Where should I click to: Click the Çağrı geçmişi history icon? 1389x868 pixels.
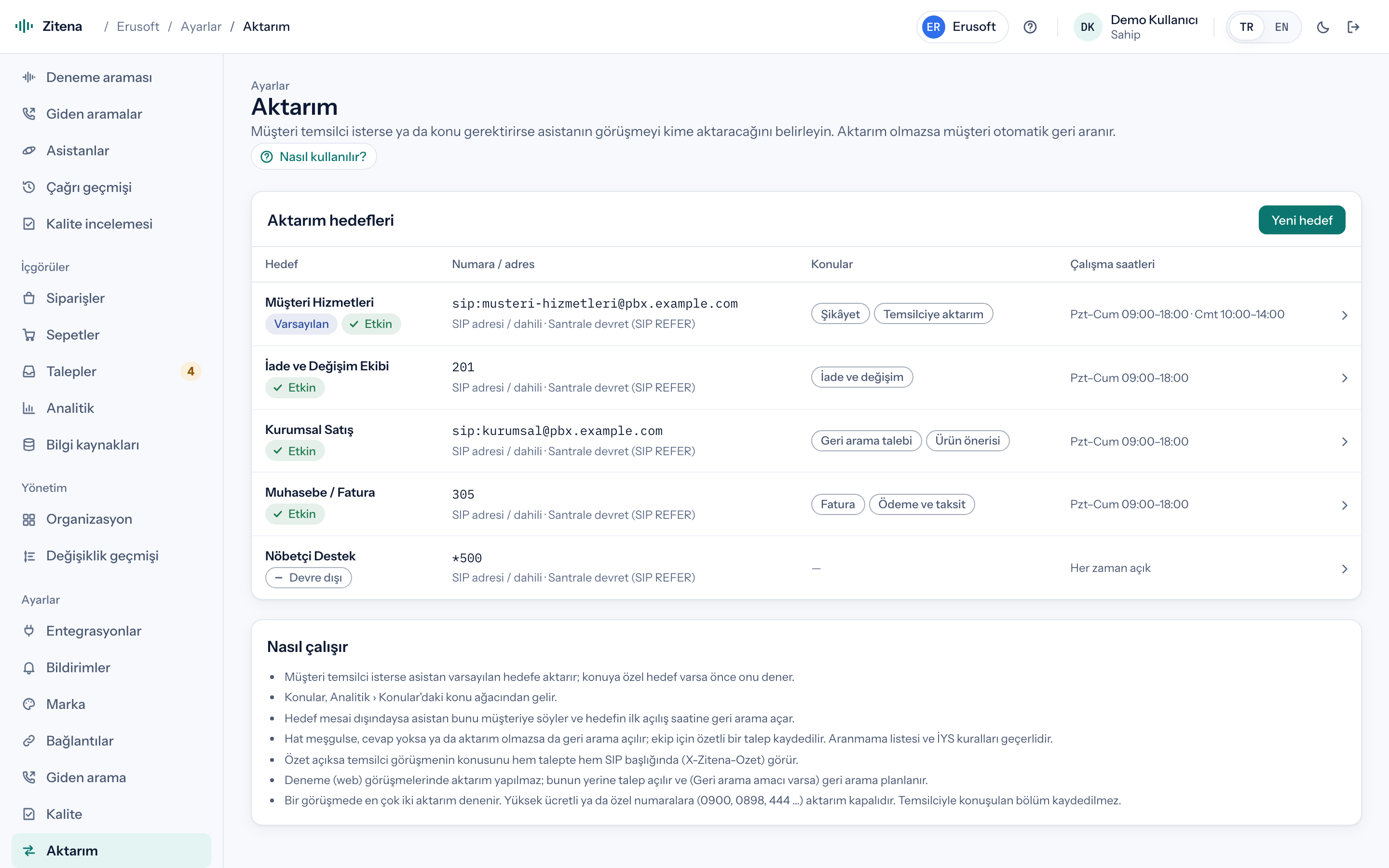29,187
